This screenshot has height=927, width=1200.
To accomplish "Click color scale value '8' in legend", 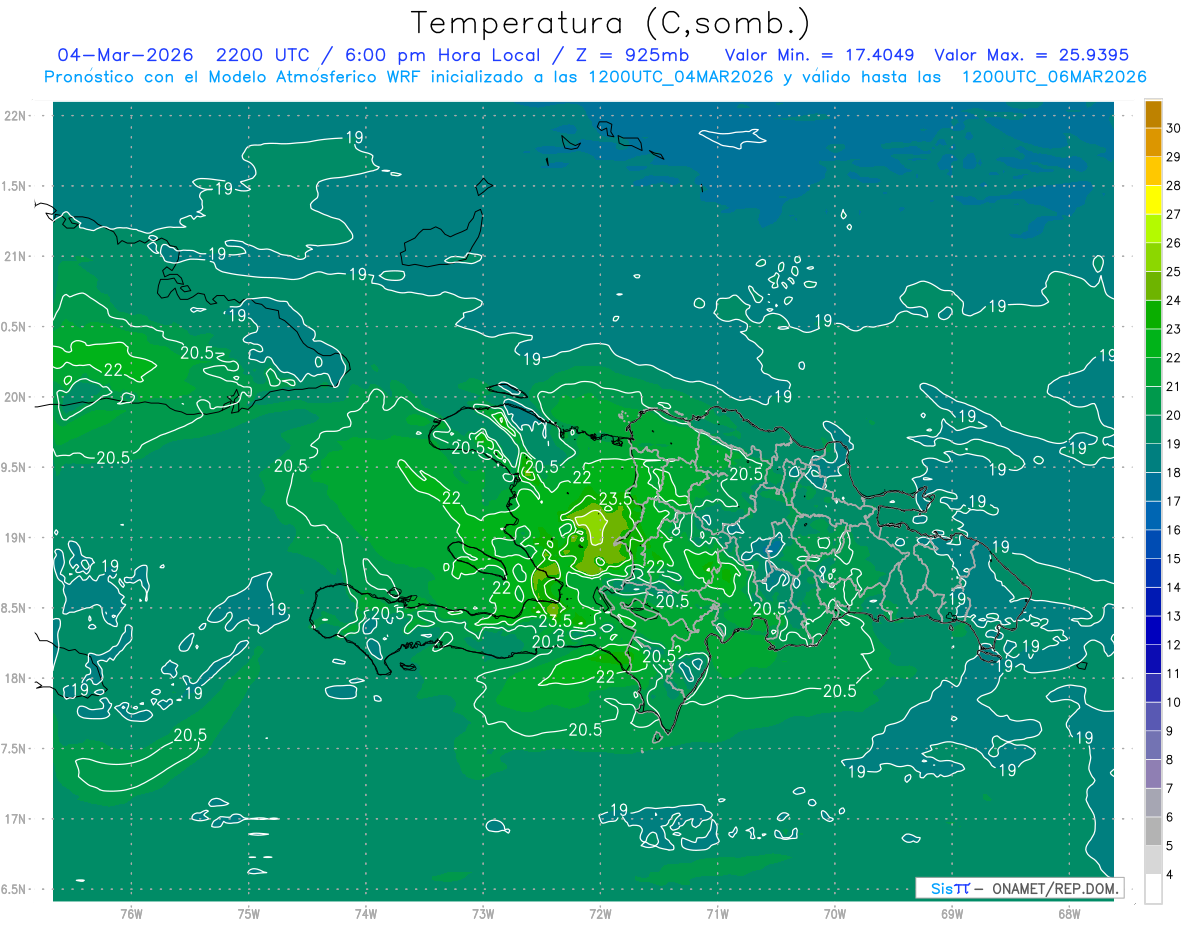I will 1171,760.
